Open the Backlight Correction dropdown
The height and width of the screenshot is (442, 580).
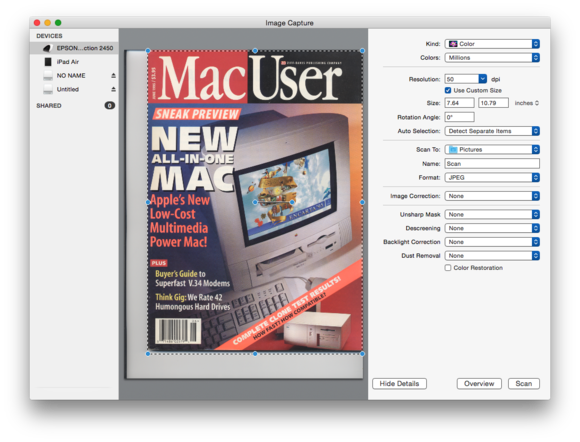point(492,242)
